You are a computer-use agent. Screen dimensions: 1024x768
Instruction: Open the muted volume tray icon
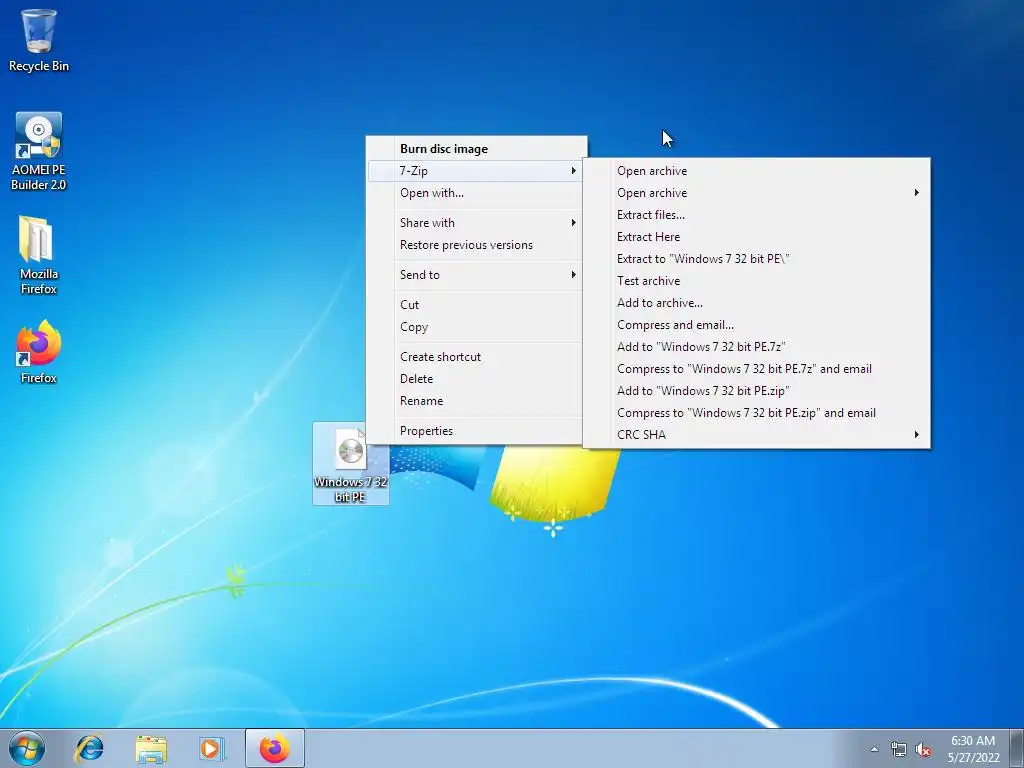click(x=923, y=749)
